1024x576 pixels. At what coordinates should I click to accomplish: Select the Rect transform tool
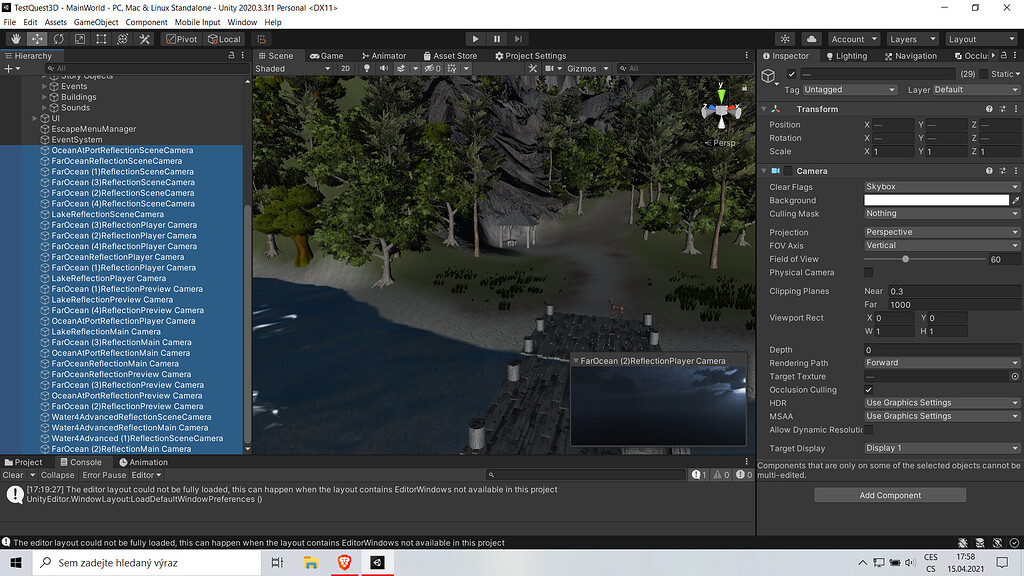100,39
